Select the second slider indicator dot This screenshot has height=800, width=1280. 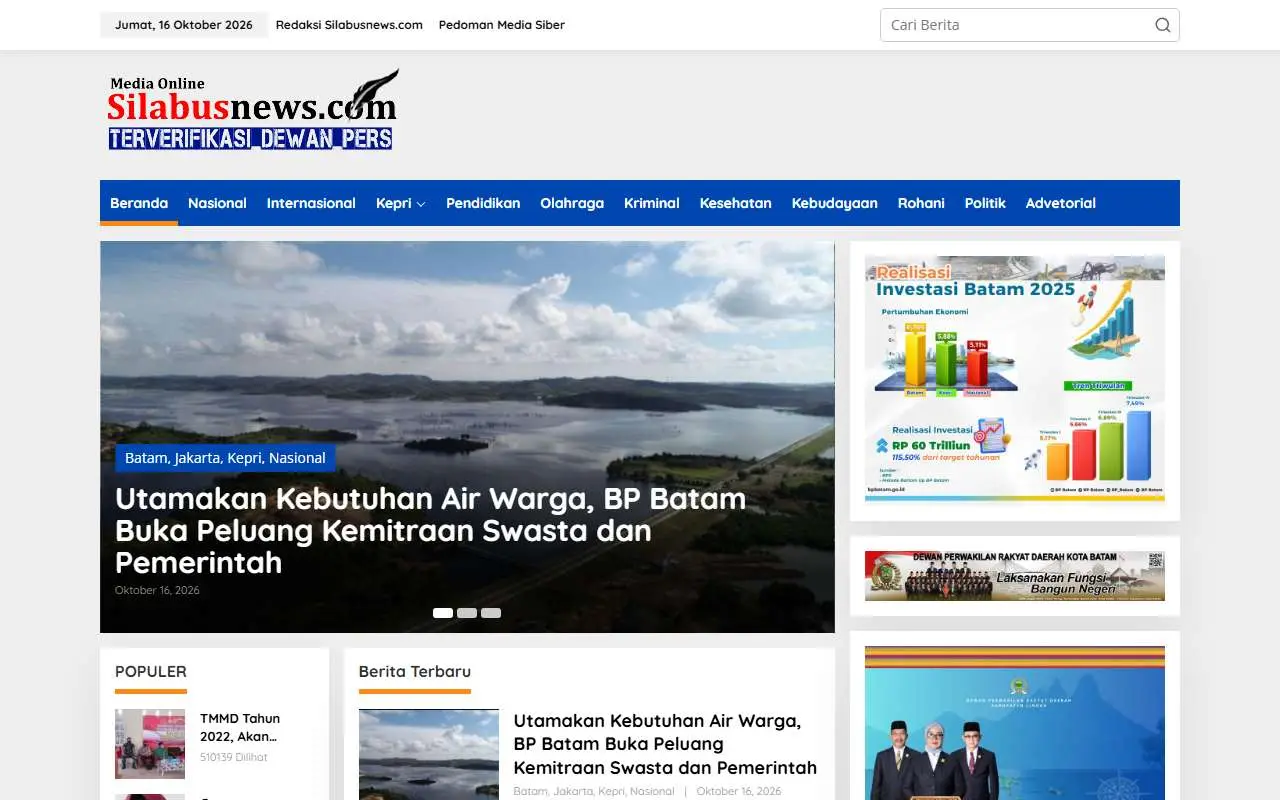point(467,613)
